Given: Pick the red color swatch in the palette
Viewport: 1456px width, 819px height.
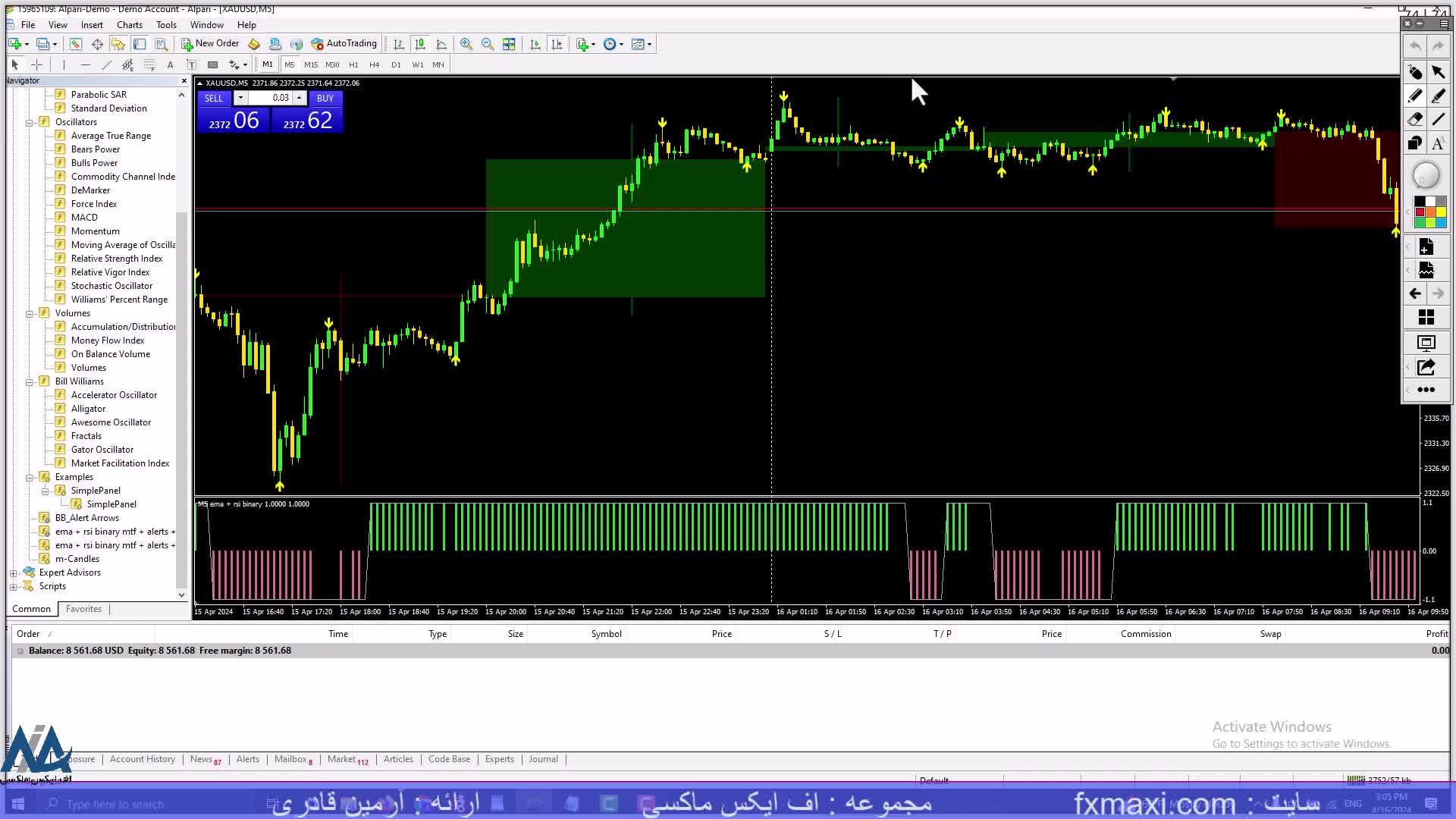Looking at the screenshot, I should coord(1420,212).
